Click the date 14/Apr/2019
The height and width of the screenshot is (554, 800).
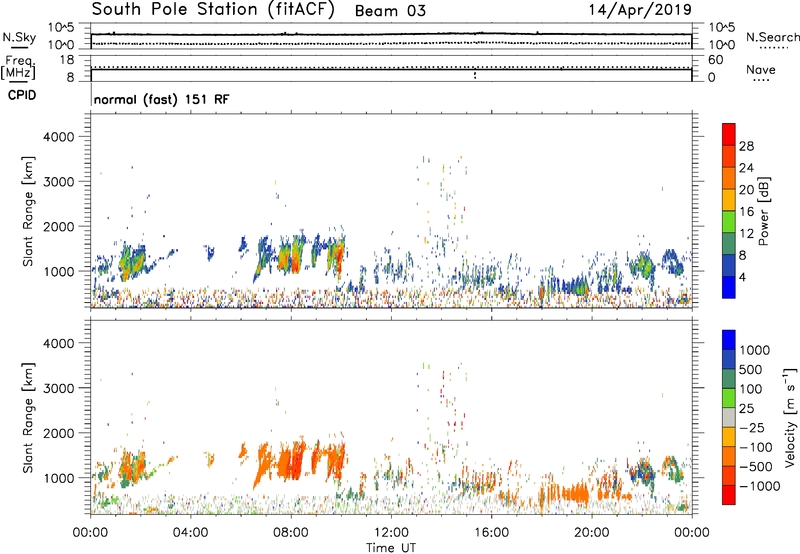coord(640,10)
